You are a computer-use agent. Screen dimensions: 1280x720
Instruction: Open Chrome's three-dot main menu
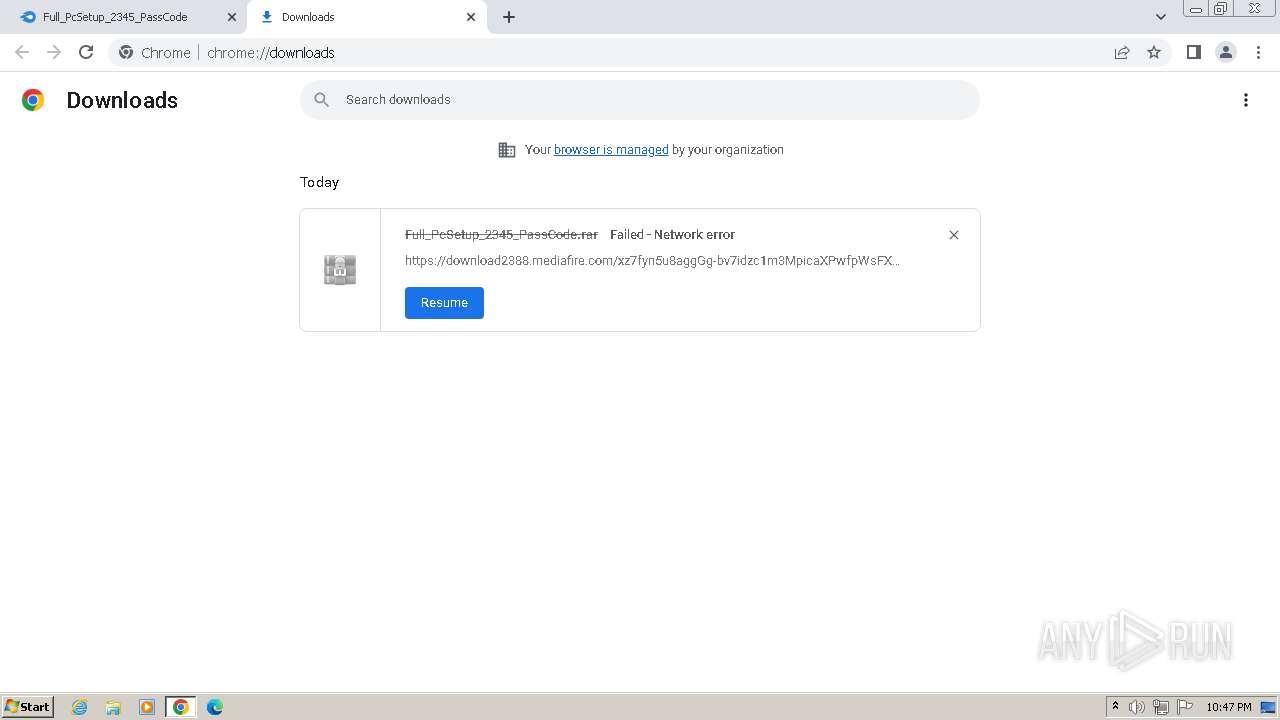pos(1258,52)
